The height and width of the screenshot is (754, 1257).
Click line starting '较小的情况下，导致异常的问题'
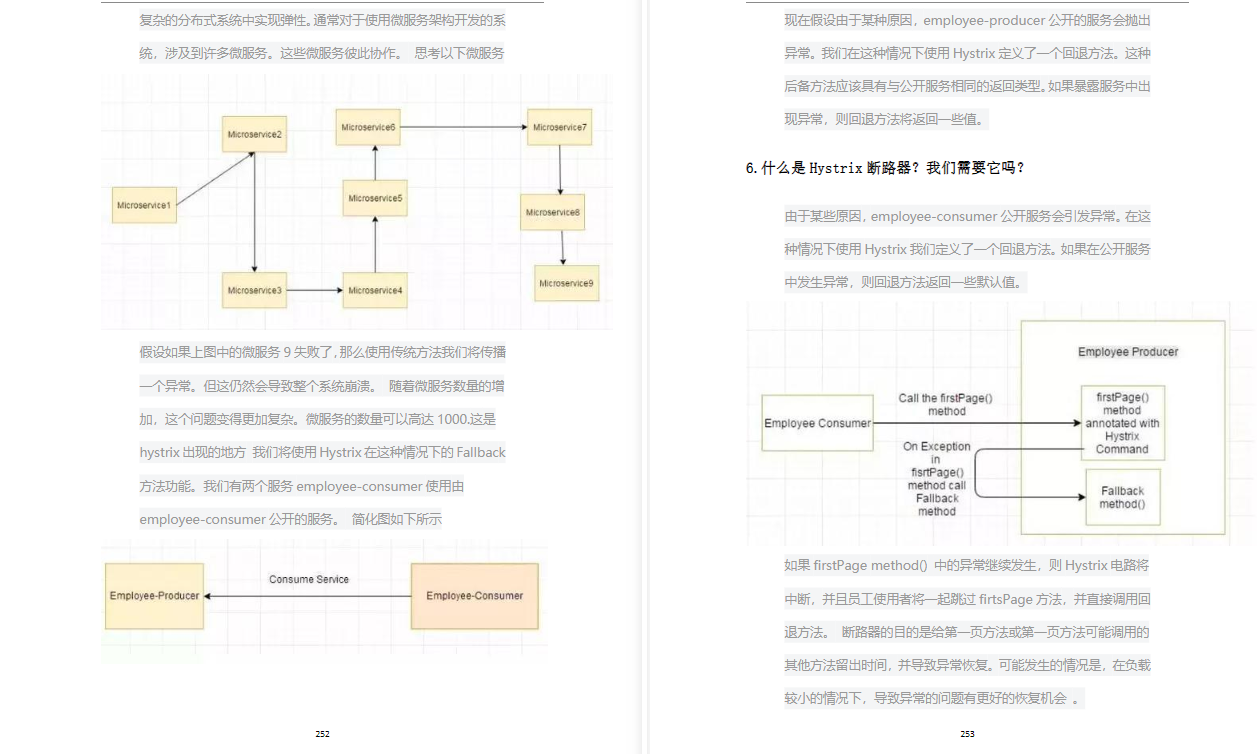point(933,698)
